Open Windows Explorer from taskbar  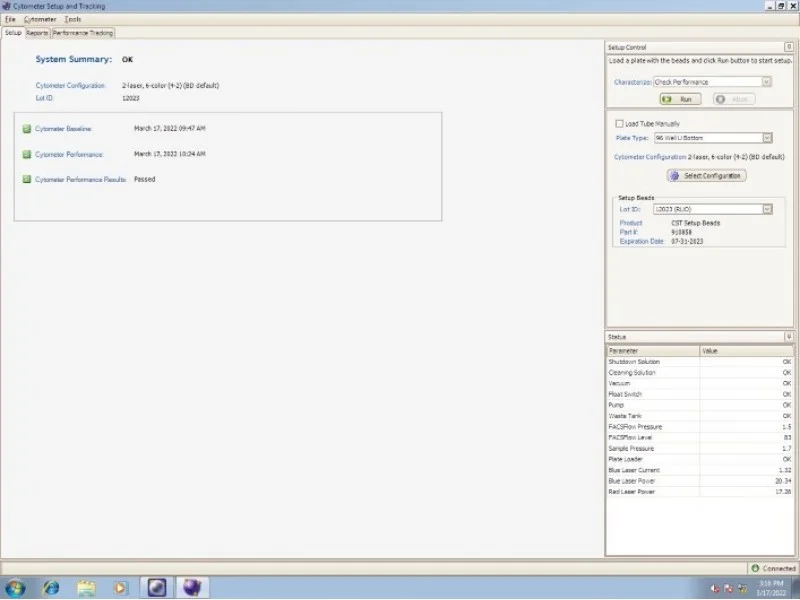[86, 588]
